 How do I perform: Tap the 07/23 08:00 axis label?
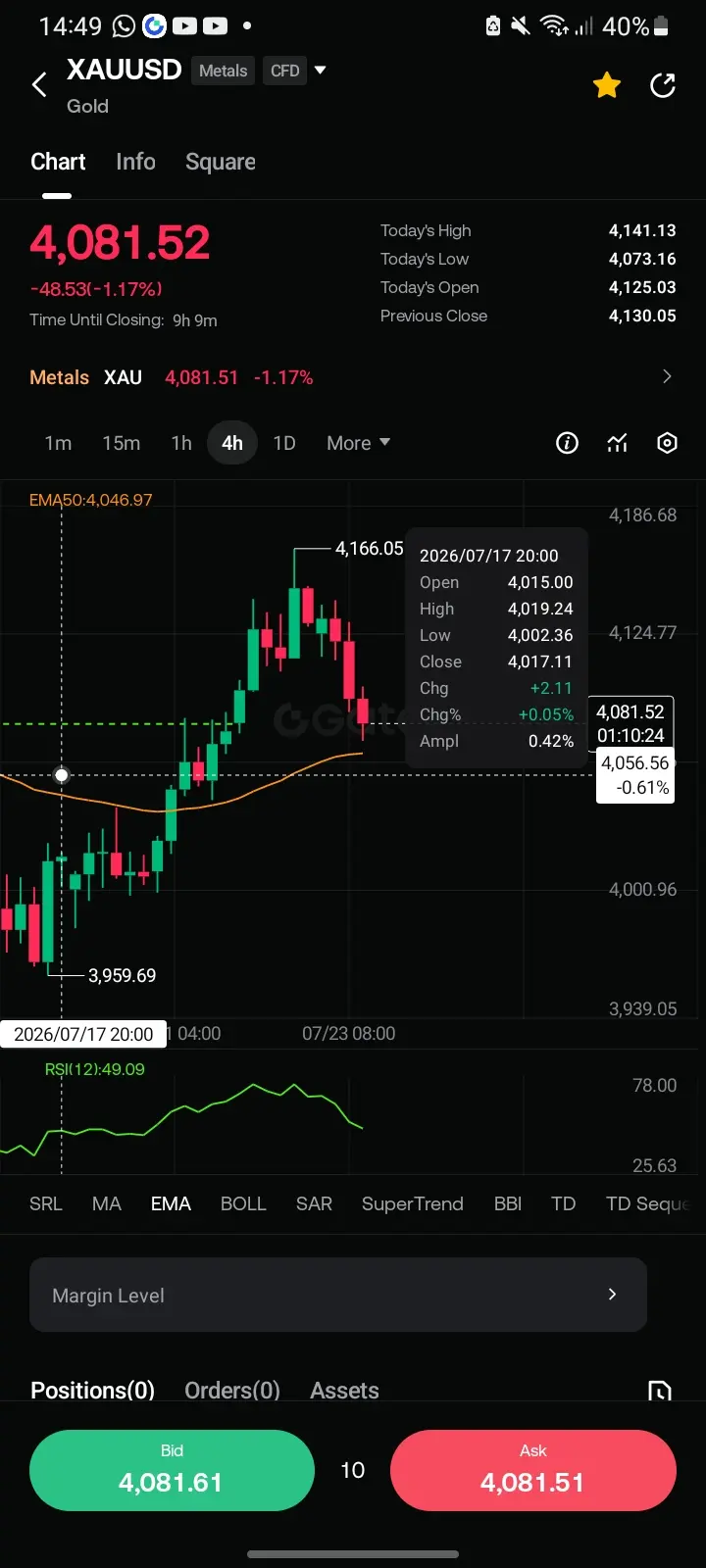[349, 1034]
